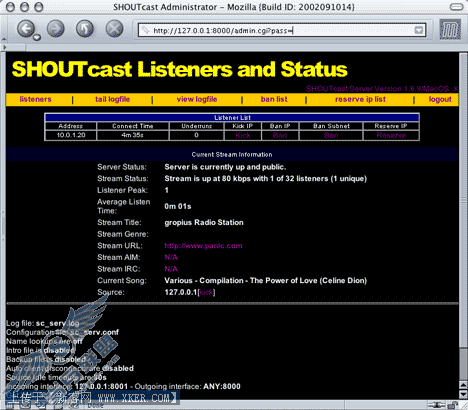Viewport: 468px width, 410px height.
Task: Open the URL history dropdown arrow
Action: coord(419,30)
